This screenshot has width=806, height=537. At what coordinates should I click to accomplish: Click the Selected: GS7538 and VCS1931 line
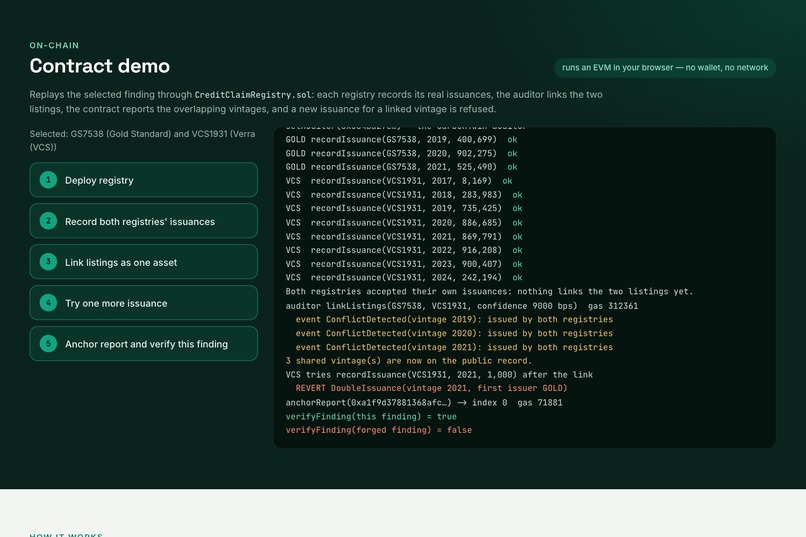point(142,140)
